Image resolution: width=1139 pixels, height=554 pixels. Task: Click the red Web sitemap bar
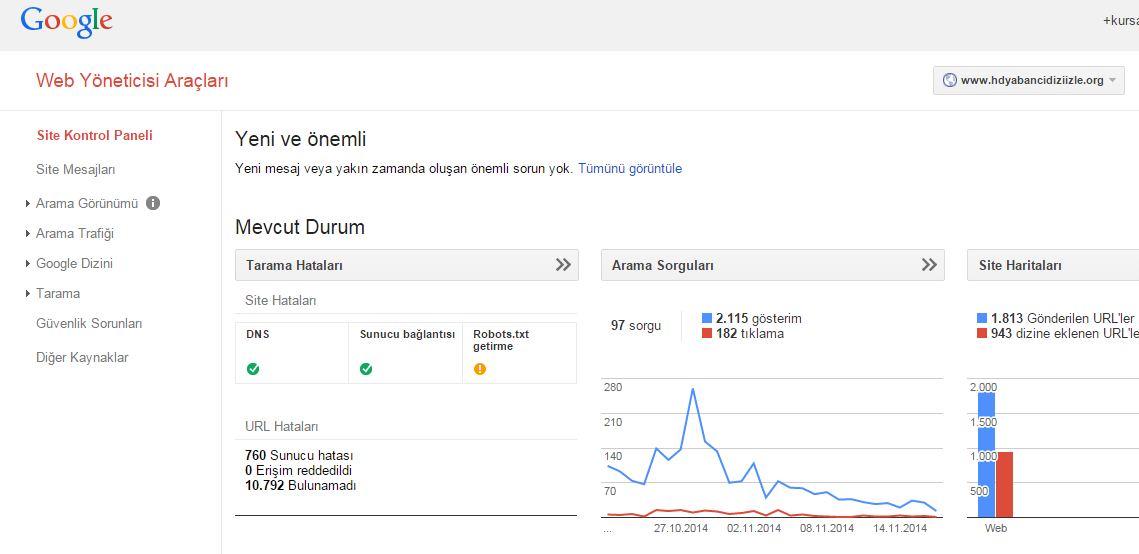tap(1004, 484)
